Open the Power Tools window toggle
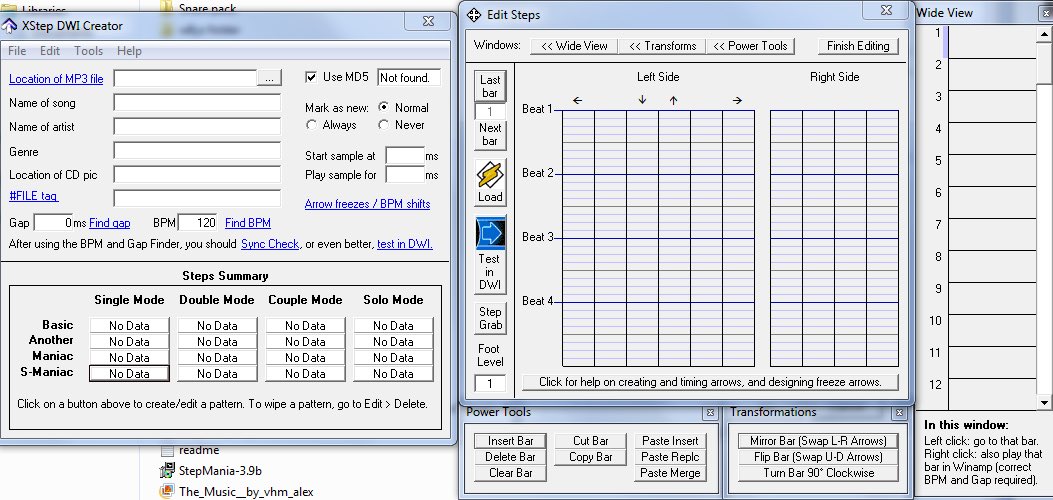1053x500 pixels. 750,46
